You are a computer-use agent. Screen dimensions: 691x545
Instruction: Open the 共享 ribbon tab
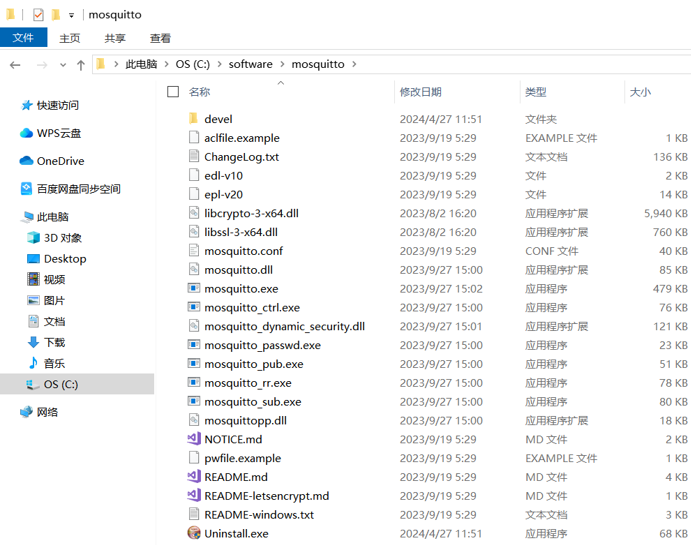tap(115, 38)
